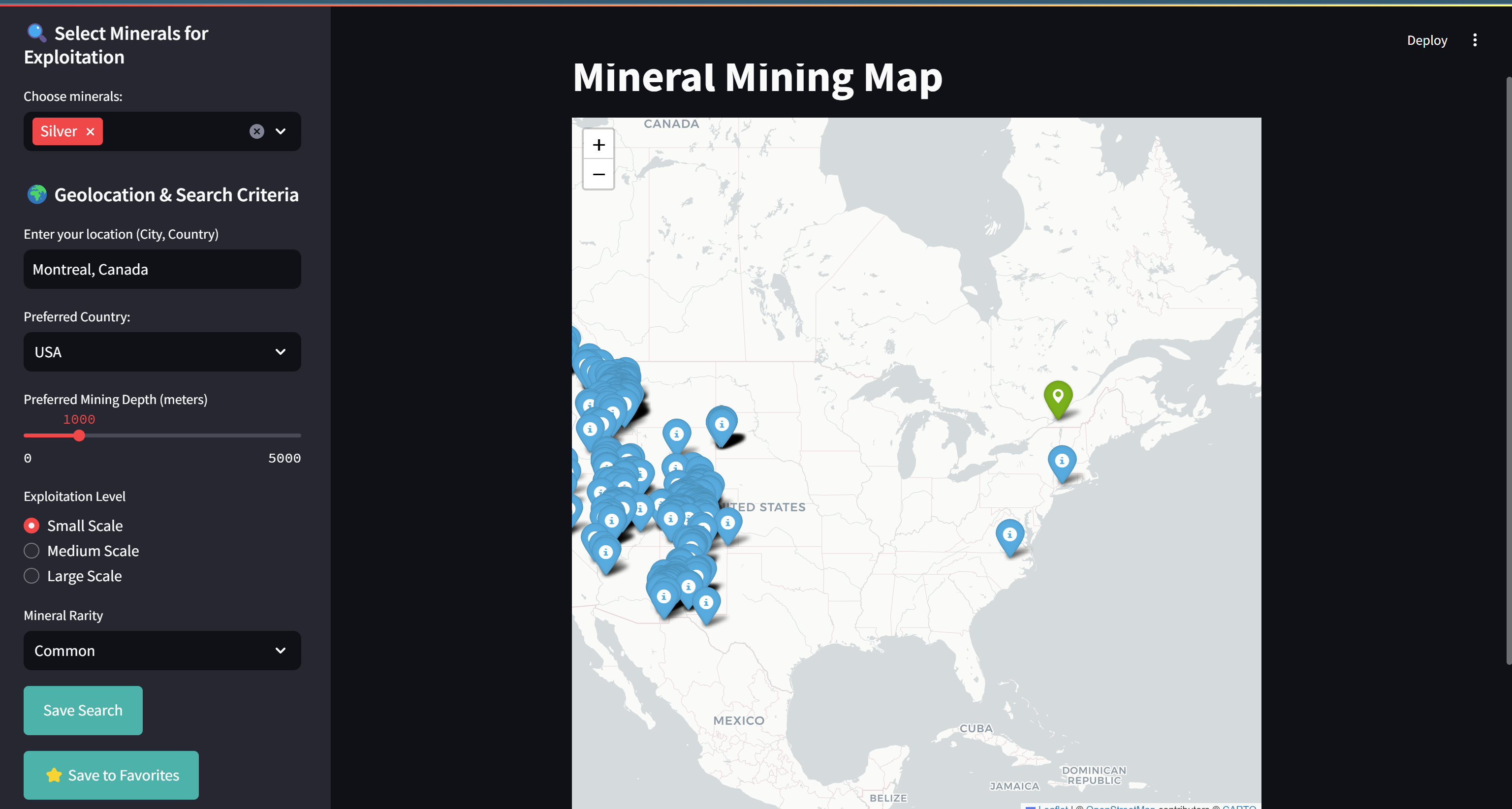
Task: Remove the Silver mineral tag
Action: point(91,132)
